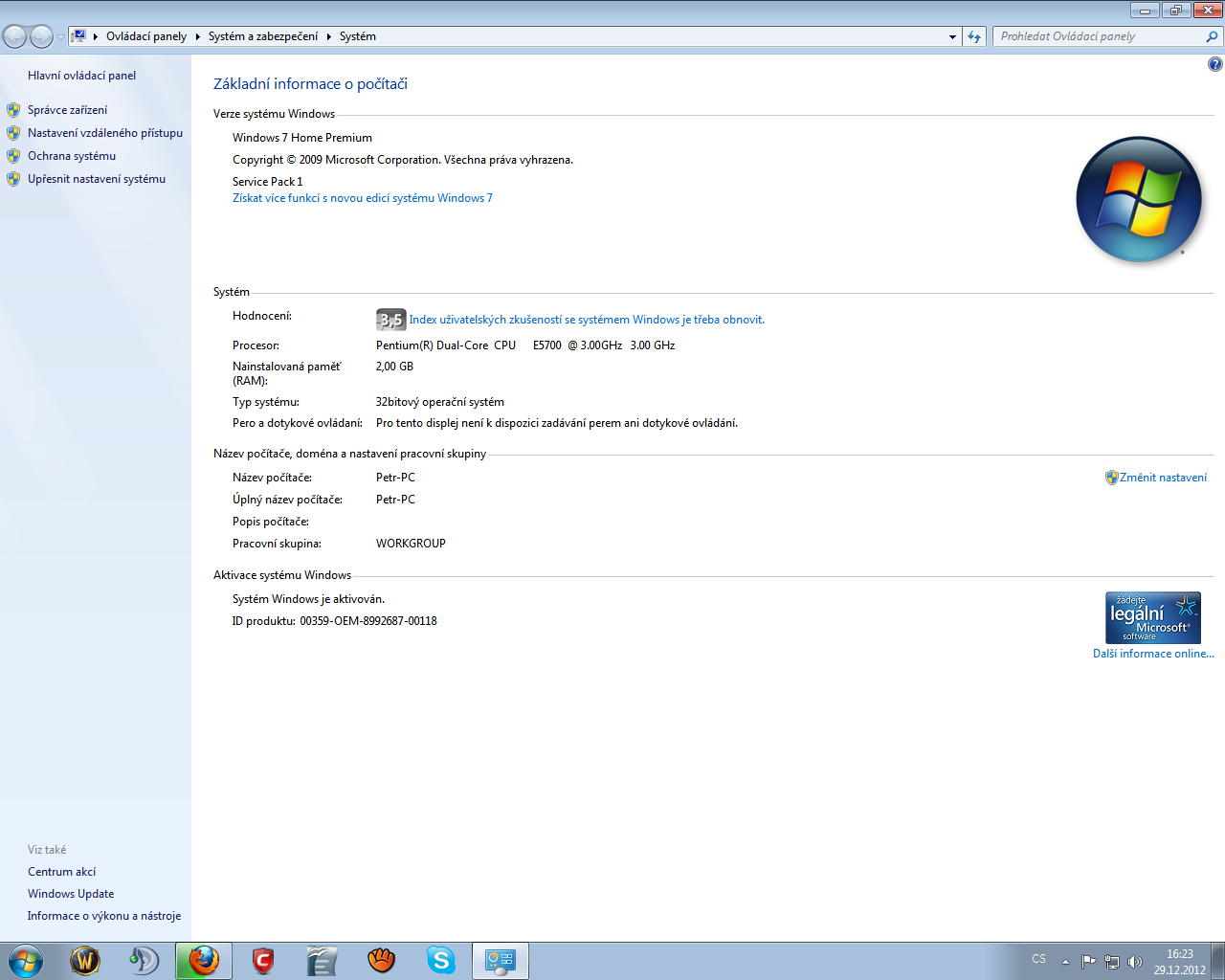
Task: Open Index uživatelských zkušeností link
Action: click(x=587, y=320)
